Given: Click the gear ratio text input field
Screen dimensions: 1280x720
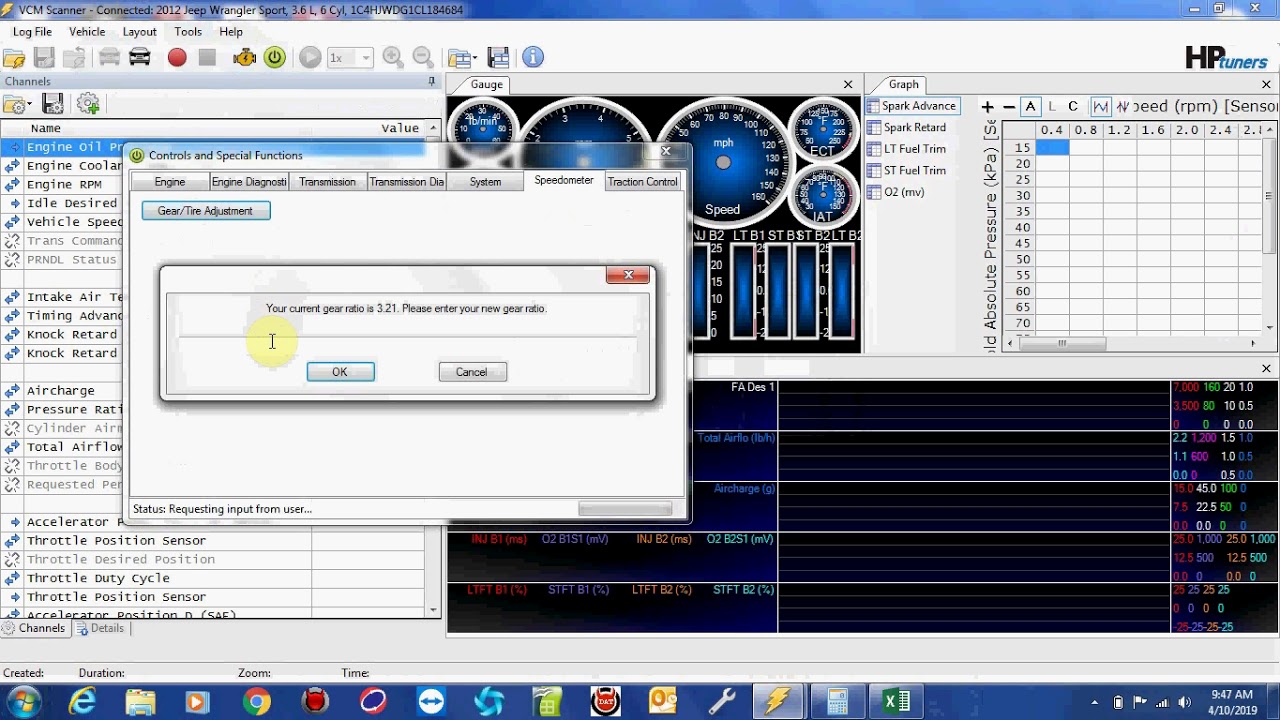Looking at the screenshot, I should [x=407, y=344].
